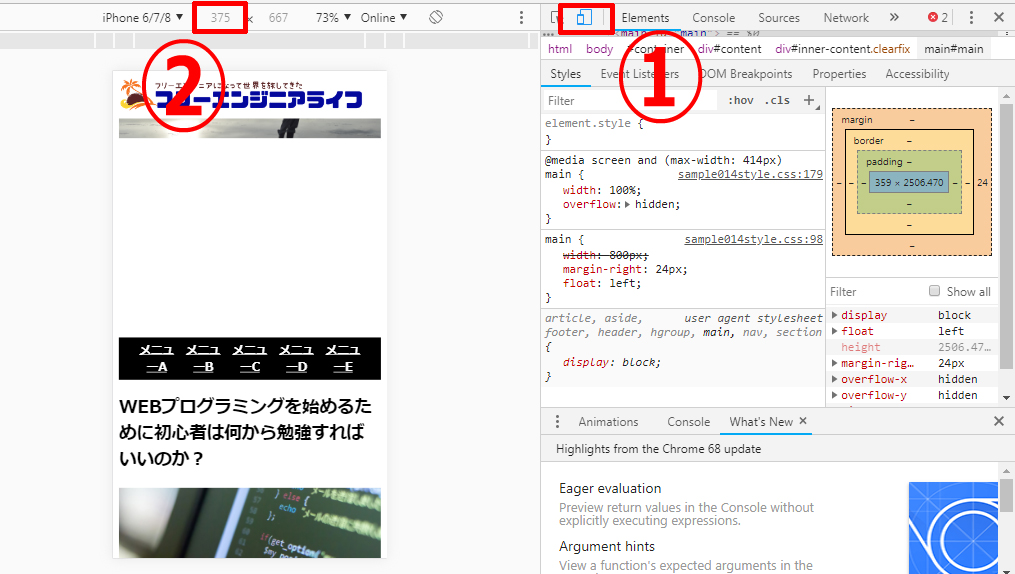
Task: Open the Event Listeners tab
Action: coord(639,74)
